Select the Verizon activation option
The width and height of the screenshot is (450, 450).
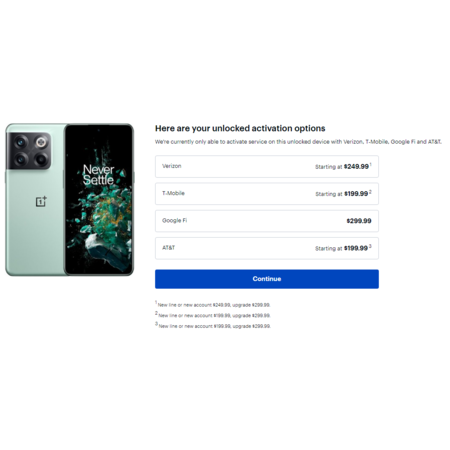coord(267,166)
